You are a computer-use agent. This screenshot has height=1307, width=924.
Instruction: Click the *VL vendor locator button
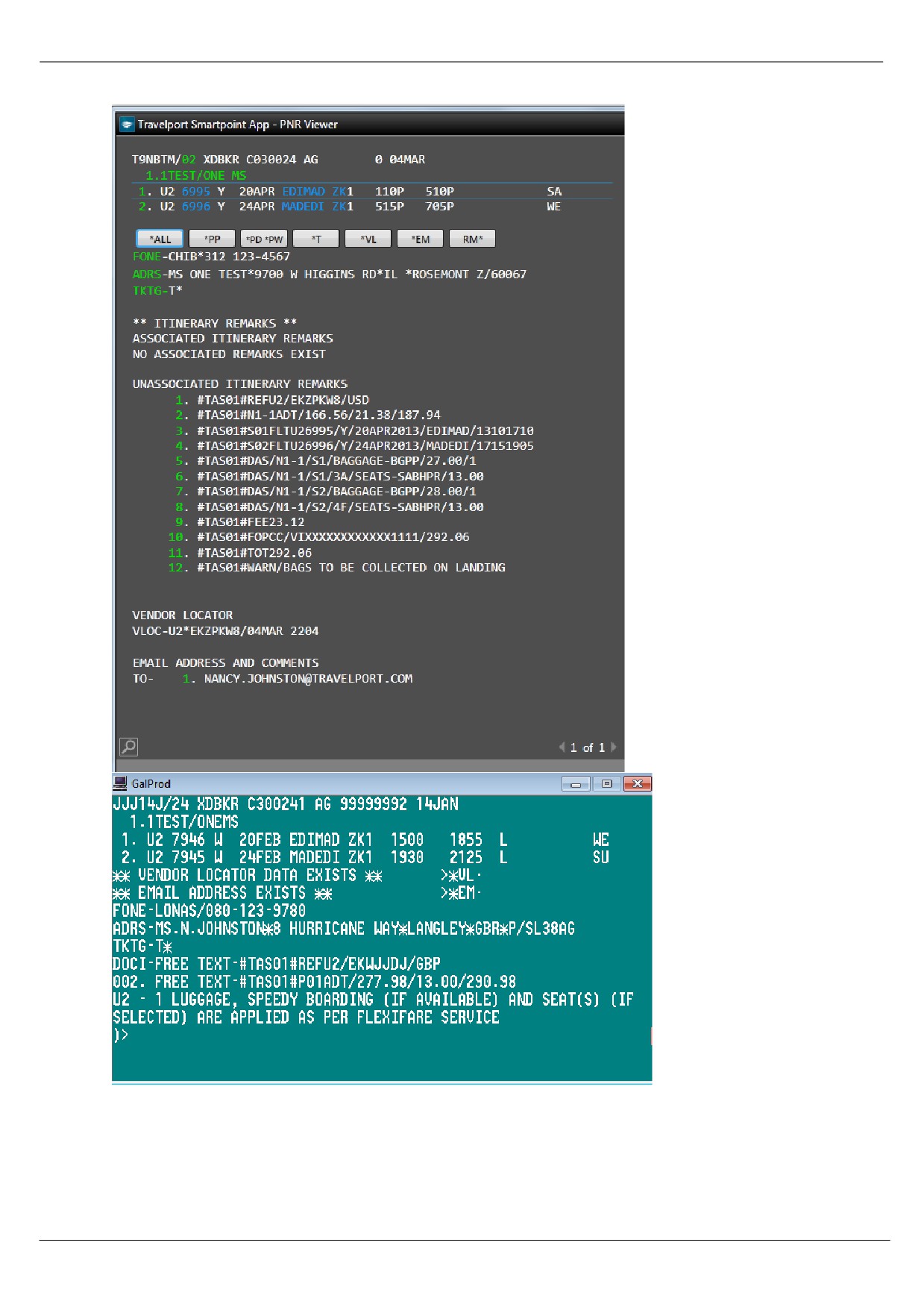(x=368, y=239)
